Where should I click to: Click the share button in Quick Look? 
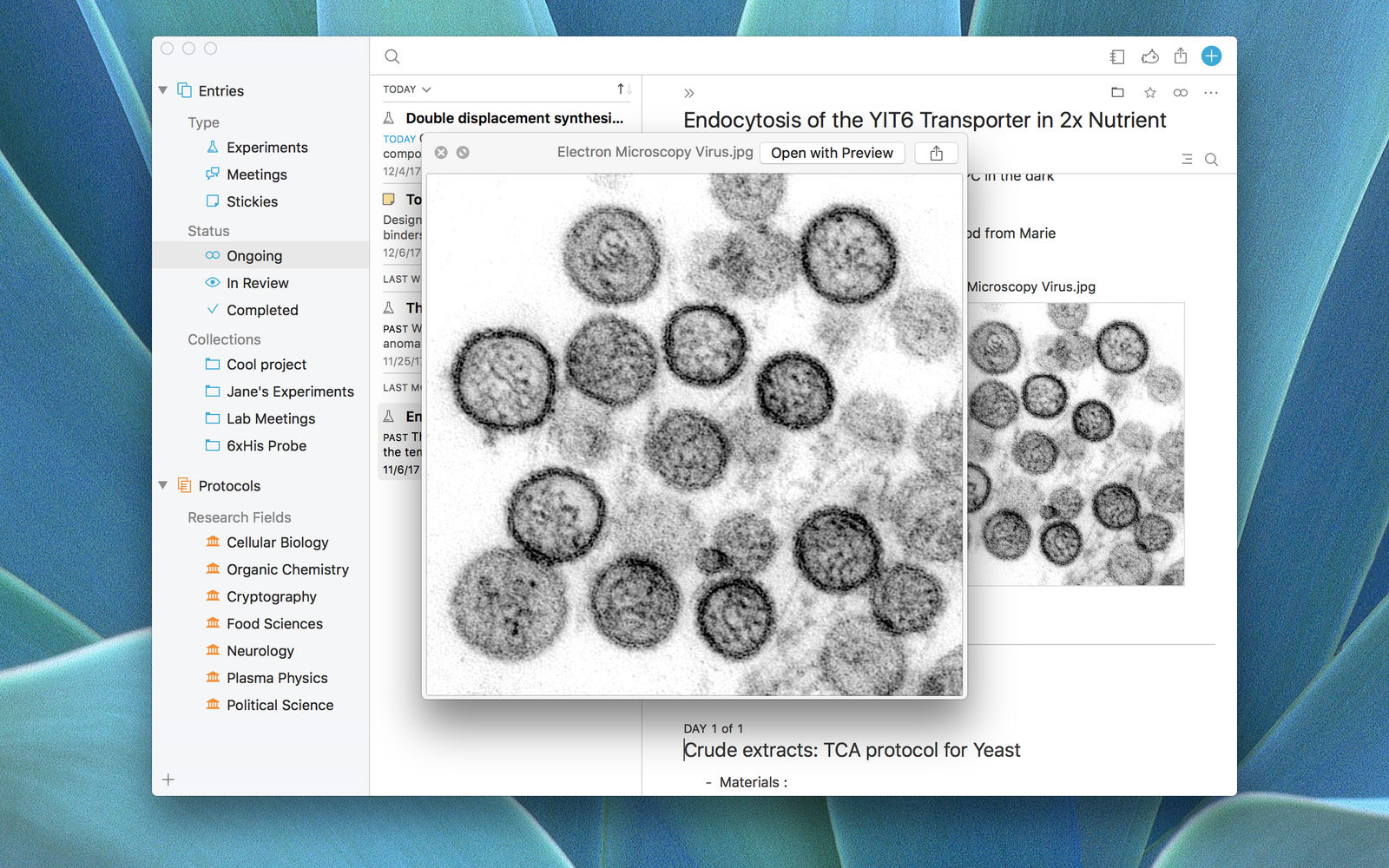(936, 153)
